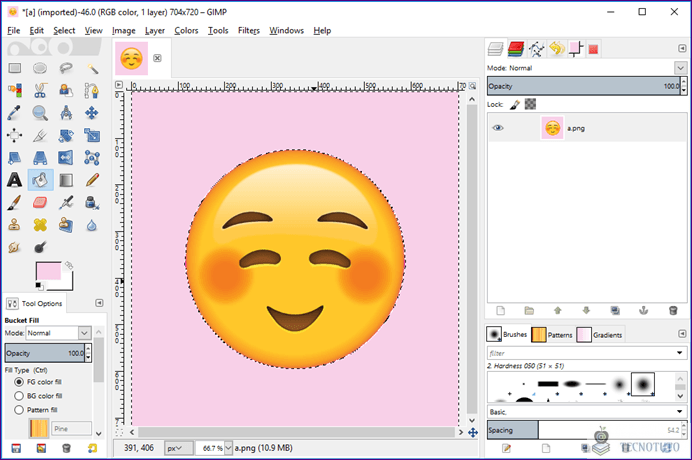The image size is (692, 460).
Task: Open the Filters menu
Action: [249, 30]
